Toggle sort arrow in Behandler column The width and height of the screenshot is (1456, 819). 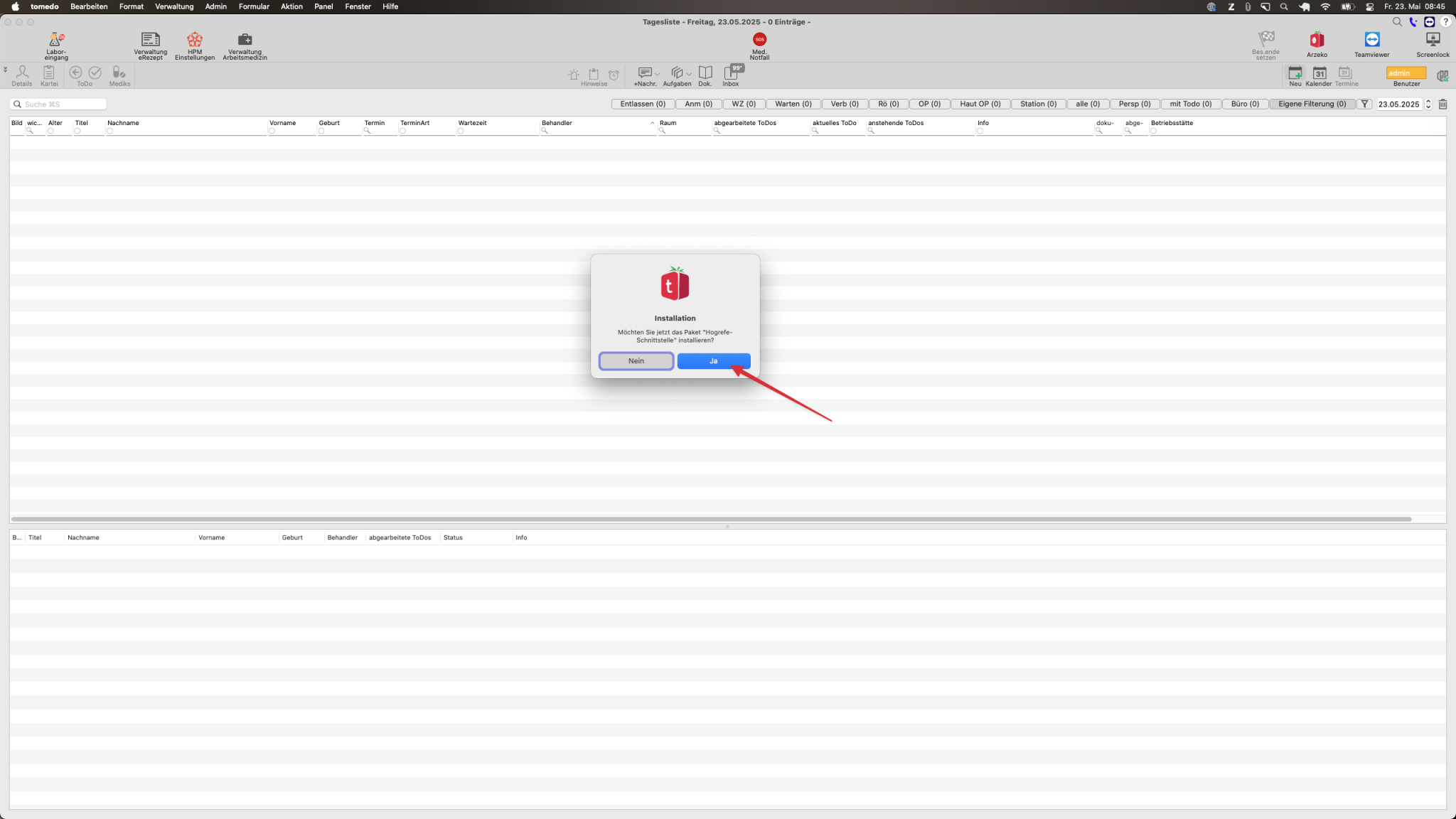point(652,123)
